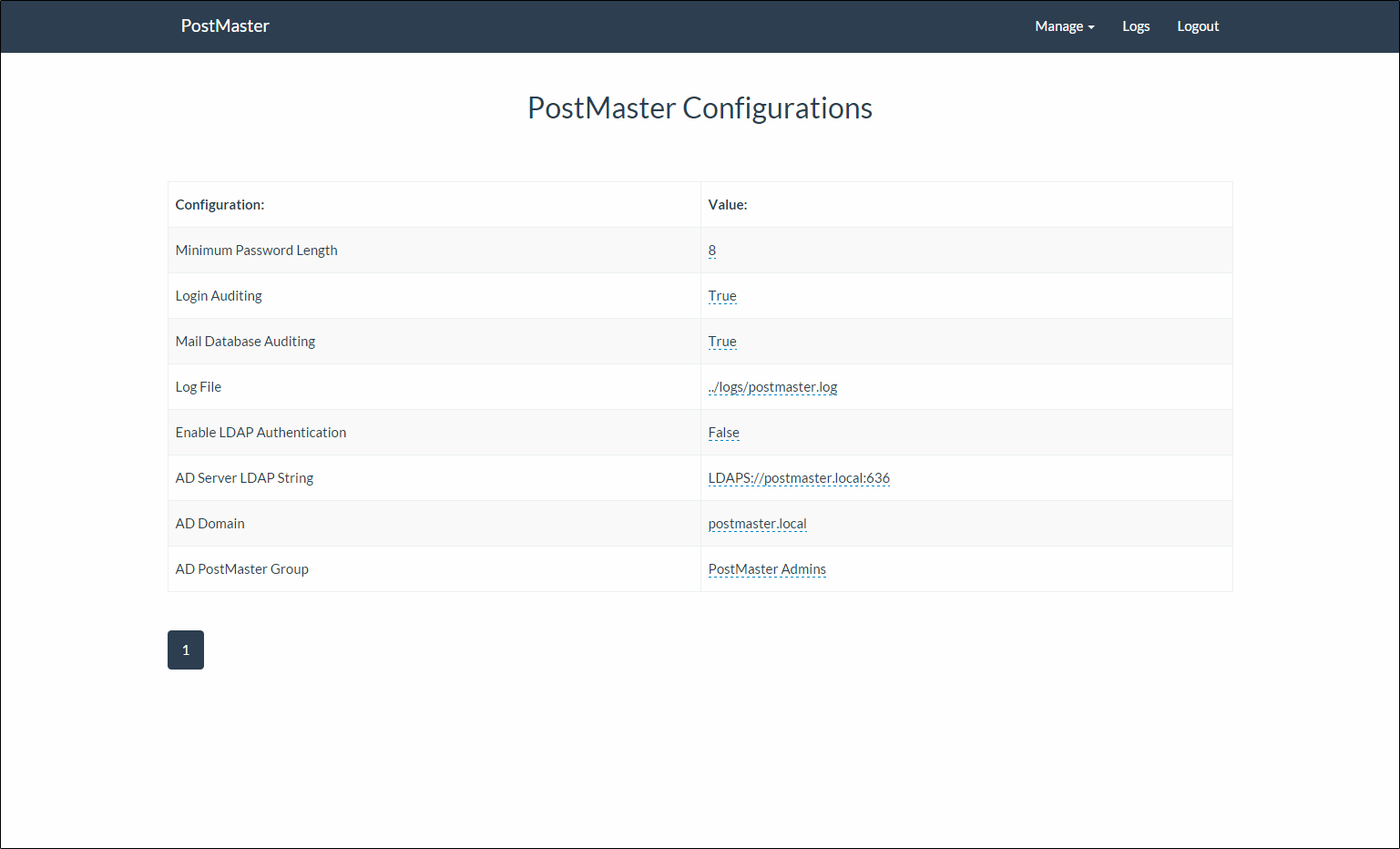Edit the ../logs/postmaster.log file path value
The image size is (1400, 849).
click(772, 387)
